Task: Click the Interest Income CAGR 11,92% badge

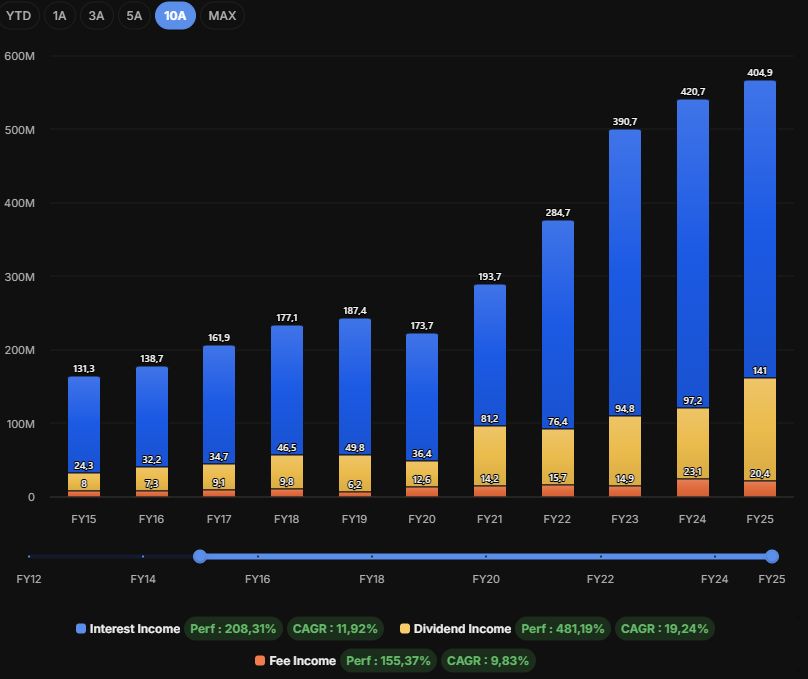Action: [x=335, y=629]
